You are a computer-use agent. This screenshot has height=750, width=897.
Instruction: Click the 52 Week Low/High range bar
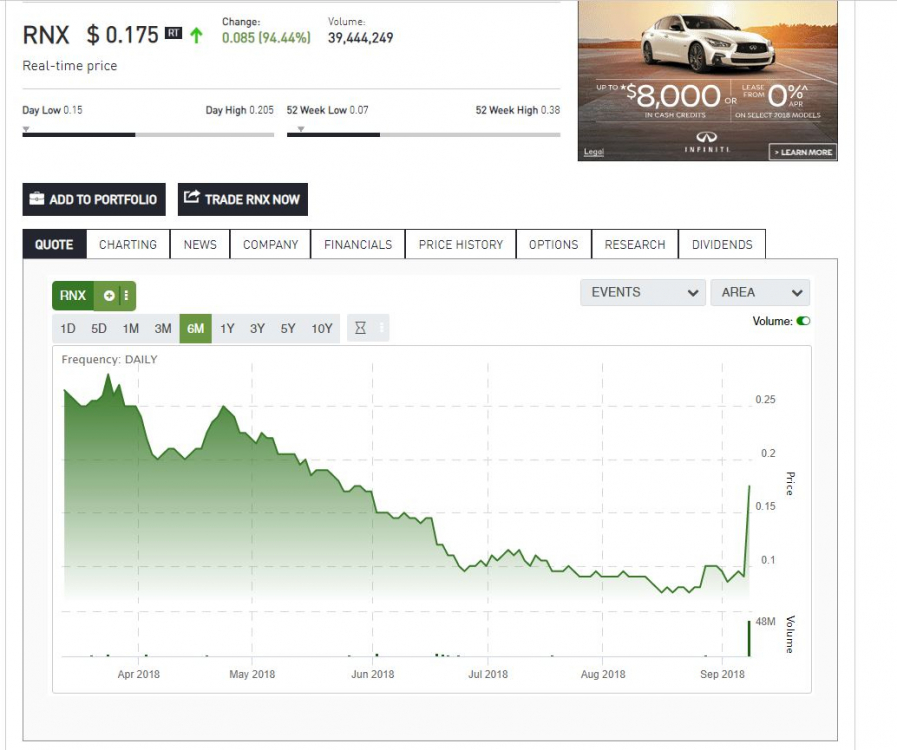click(x=423, y=134)
